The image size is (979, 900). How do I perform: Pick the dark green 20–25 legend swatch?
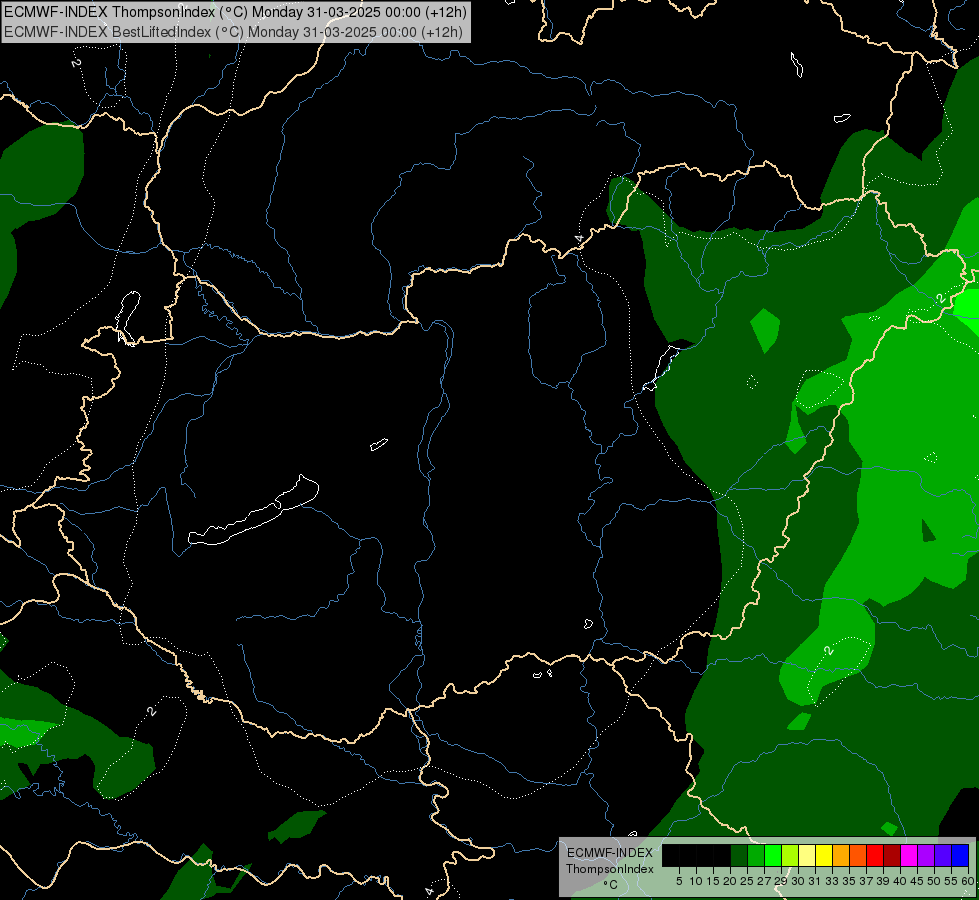[x=739, y=855]
